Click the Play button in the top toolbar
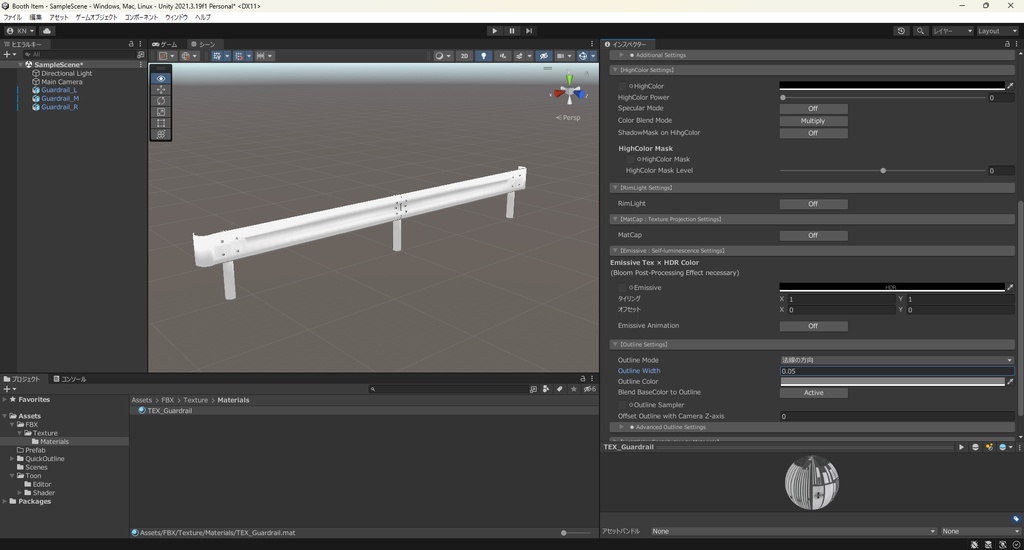The width and height of the screenshot is (1024, 550). 494,31
